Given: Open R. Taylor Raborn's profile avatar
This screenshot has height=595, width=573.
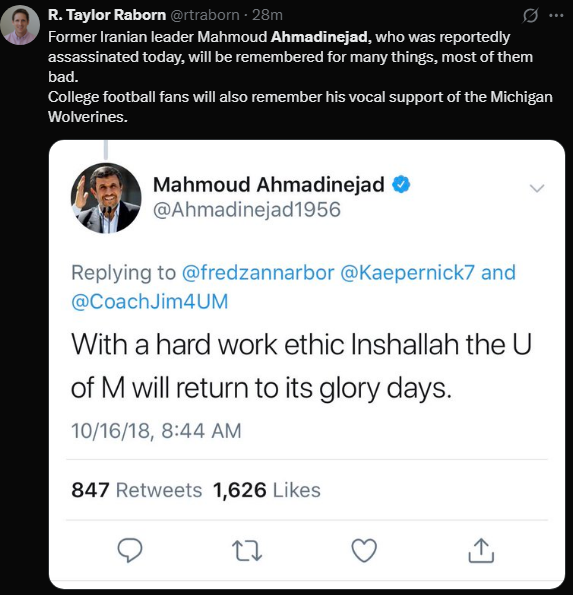Looking at the screenshot, I should pos(20,25).
